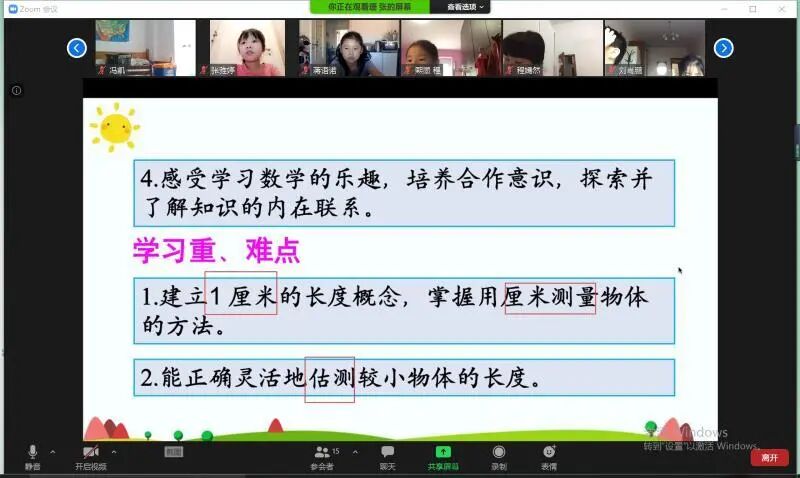Screen dimensions: 800x478
Task: Turn on video with the 开启视频 camera icon
Action: pyautogui.click(x=91, y=457)
